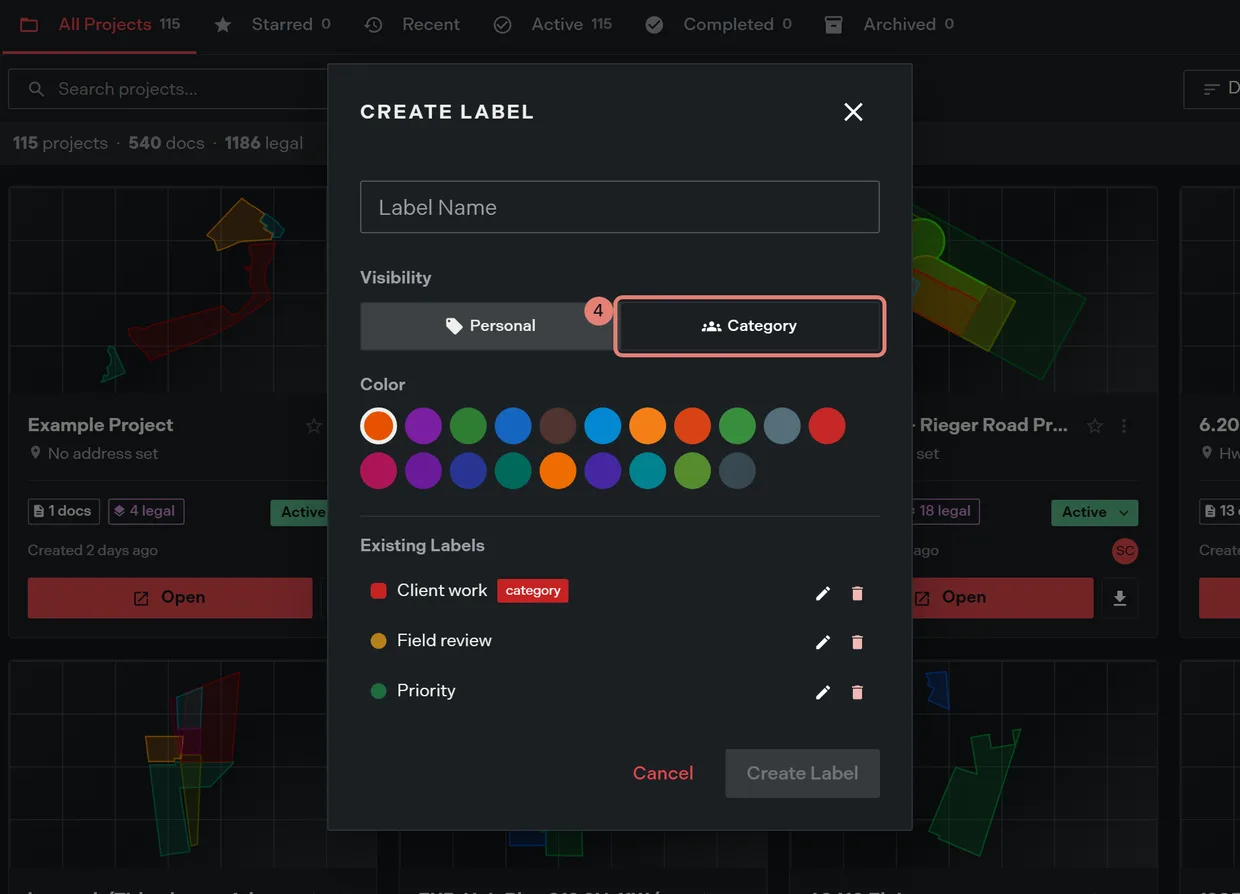Click the Client work label name
The height and width of the screenshot is (894, 1240).
click(x=442, y=590)
